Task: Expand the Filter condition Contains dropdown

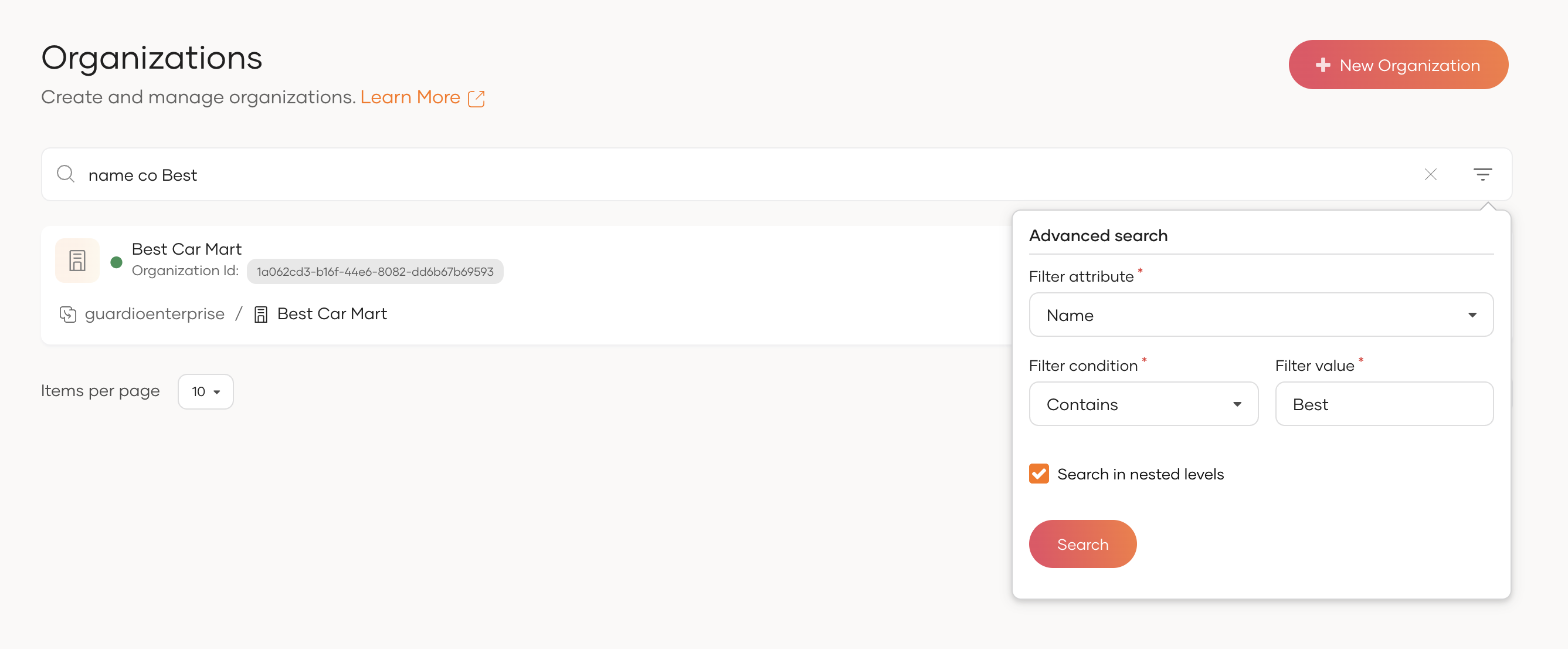Action: pos(1142,404)
